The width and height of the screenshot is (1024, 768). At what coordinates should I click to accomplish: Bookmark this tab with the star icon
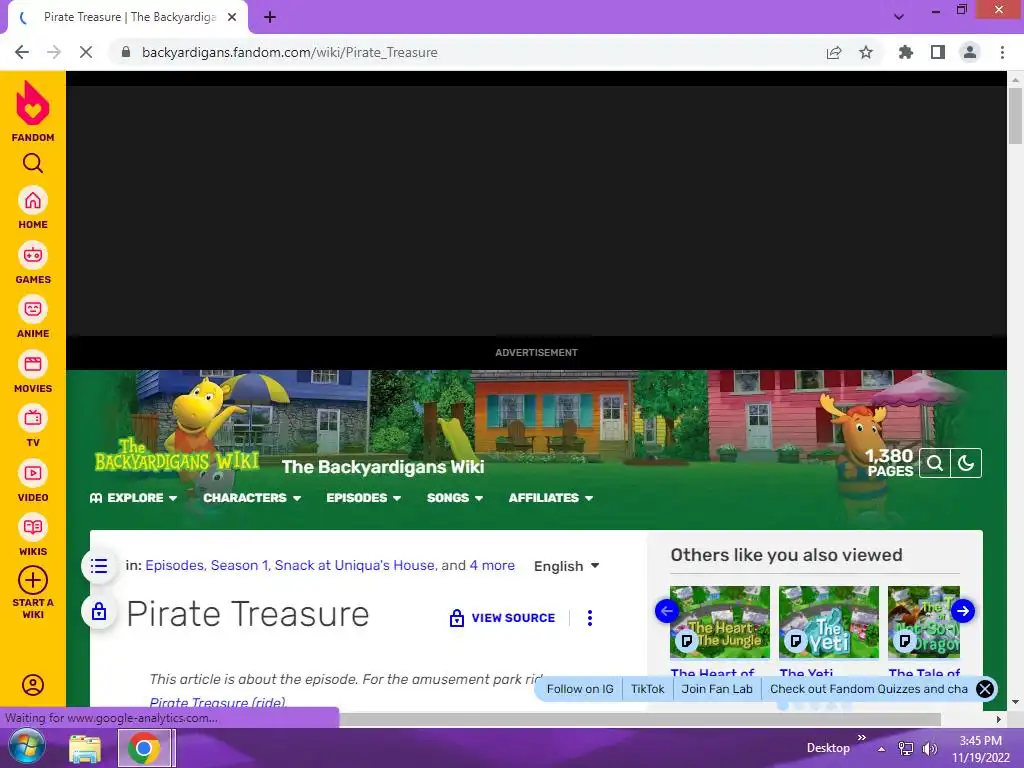(x=866, y=52)
